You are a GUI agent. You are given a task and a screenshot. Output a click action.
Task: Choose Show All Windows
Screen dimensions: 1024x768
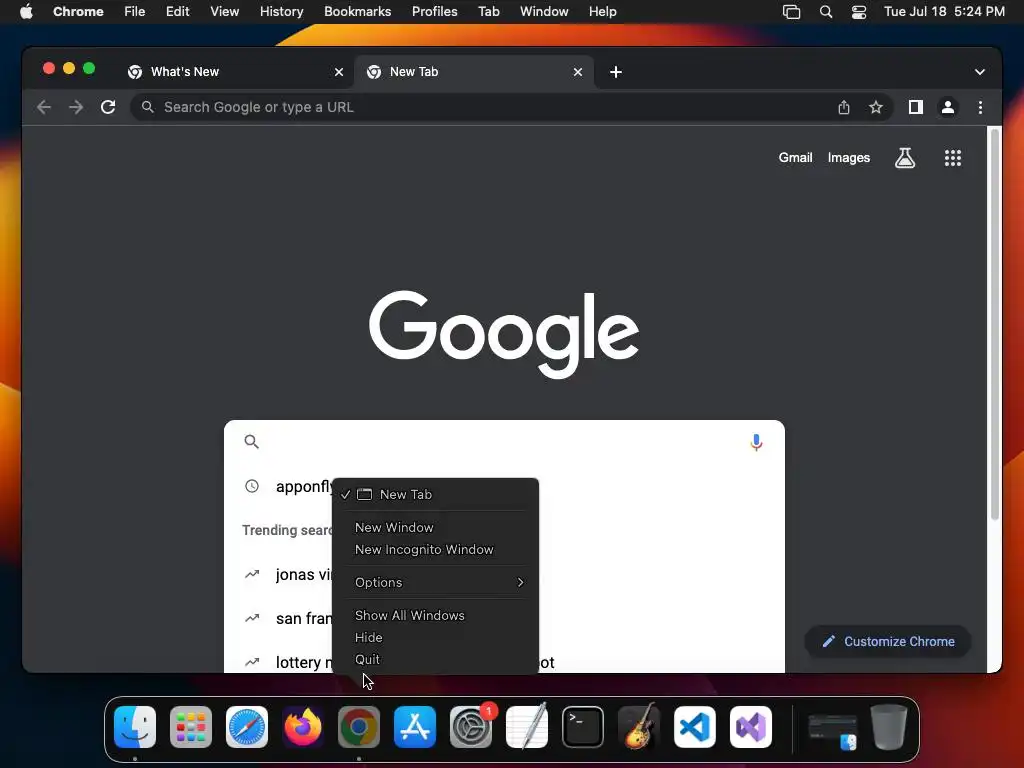click(436, 615)
